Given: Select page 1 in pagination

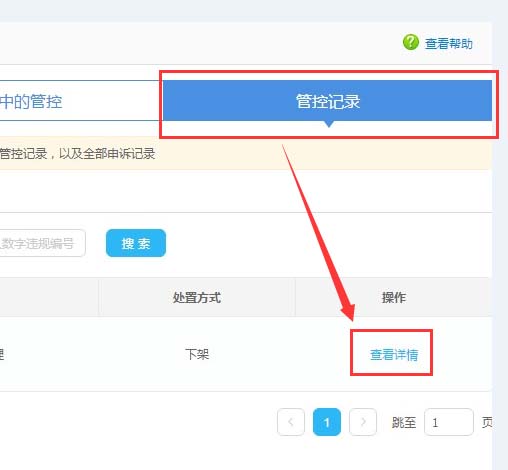Looking at the screenshot, I should point(327,422).
